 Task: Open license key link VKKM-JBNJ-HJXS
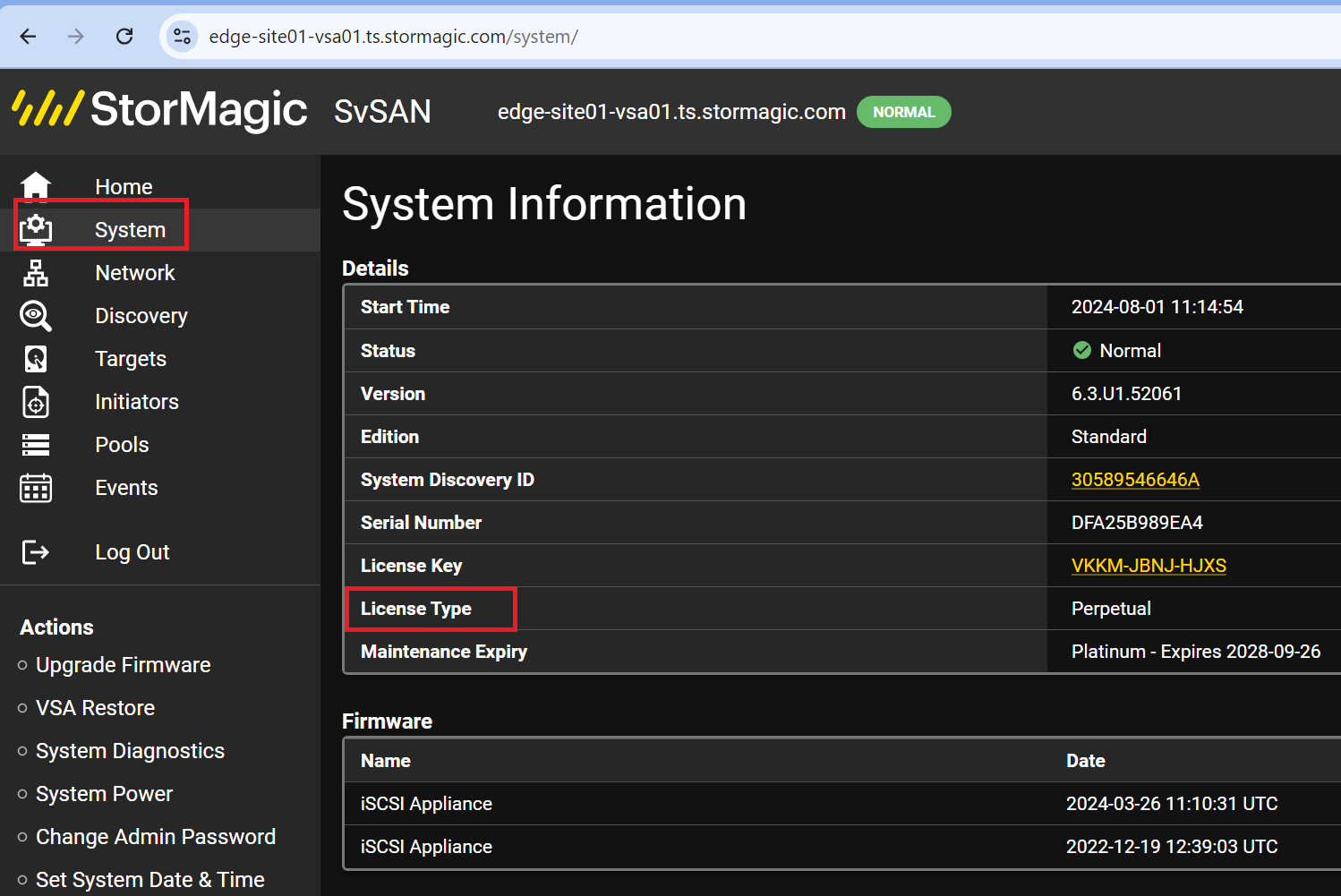[x=1149, y=566]
